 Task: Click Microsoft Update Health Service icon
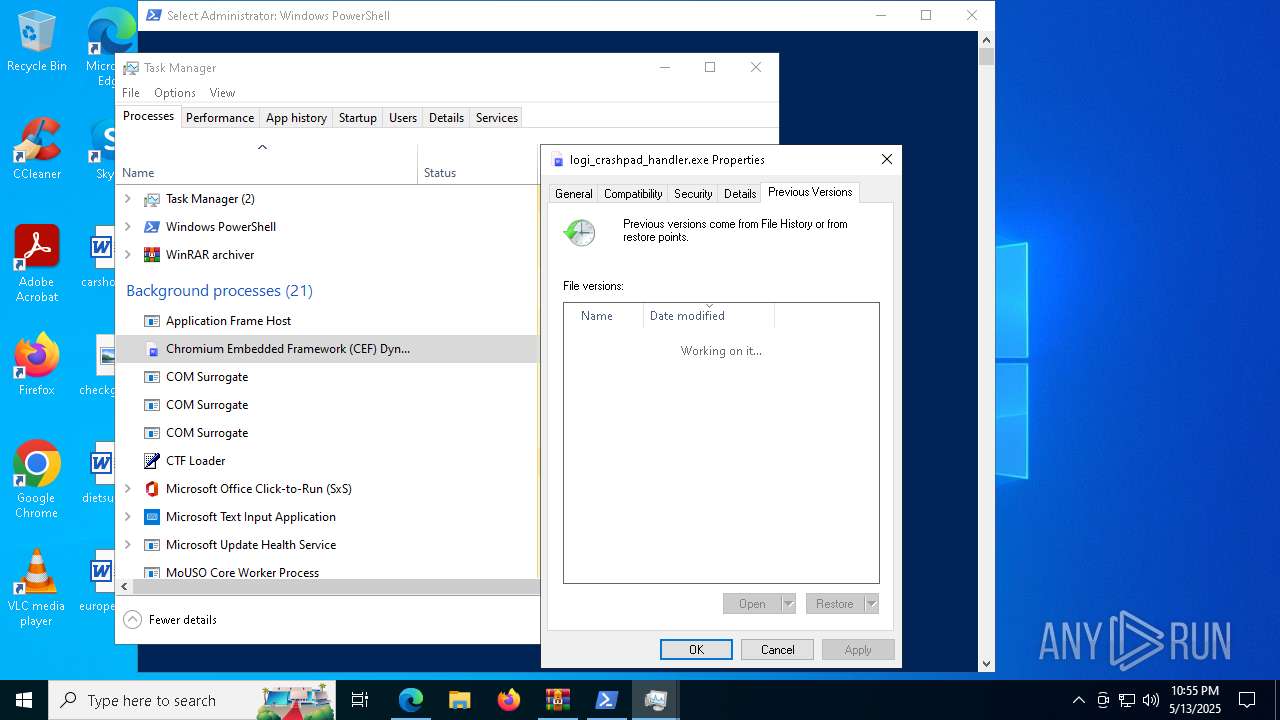(152, 545)
